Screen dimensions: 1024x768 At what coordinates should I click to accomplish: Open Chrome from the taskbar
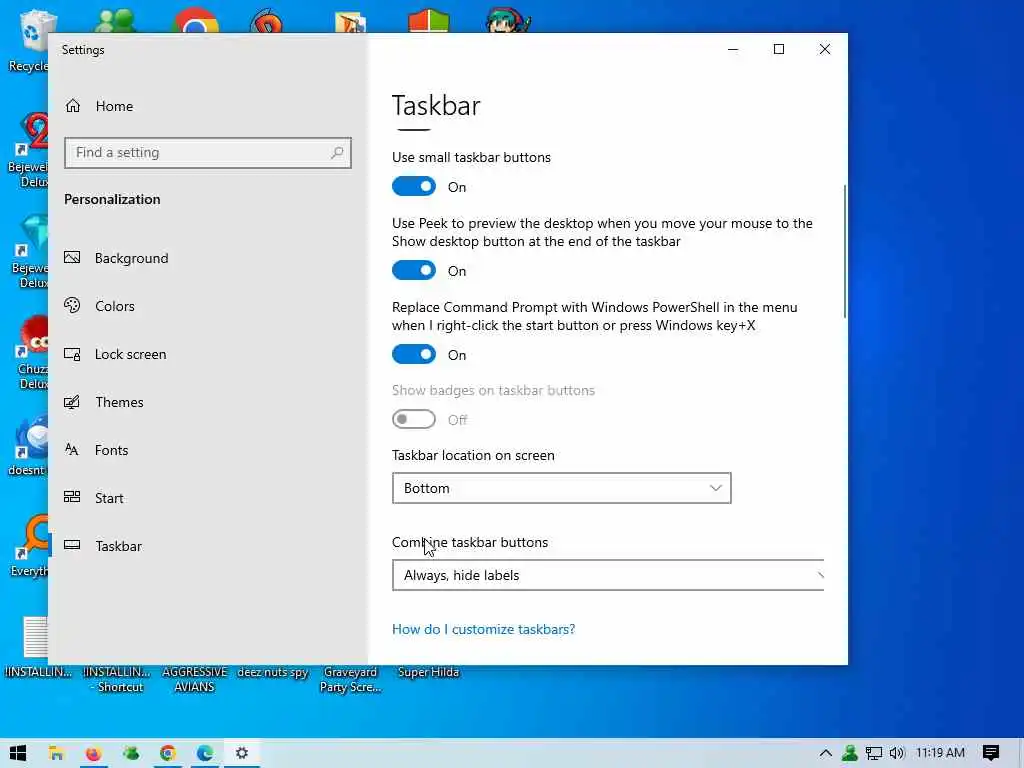(168, 754)
